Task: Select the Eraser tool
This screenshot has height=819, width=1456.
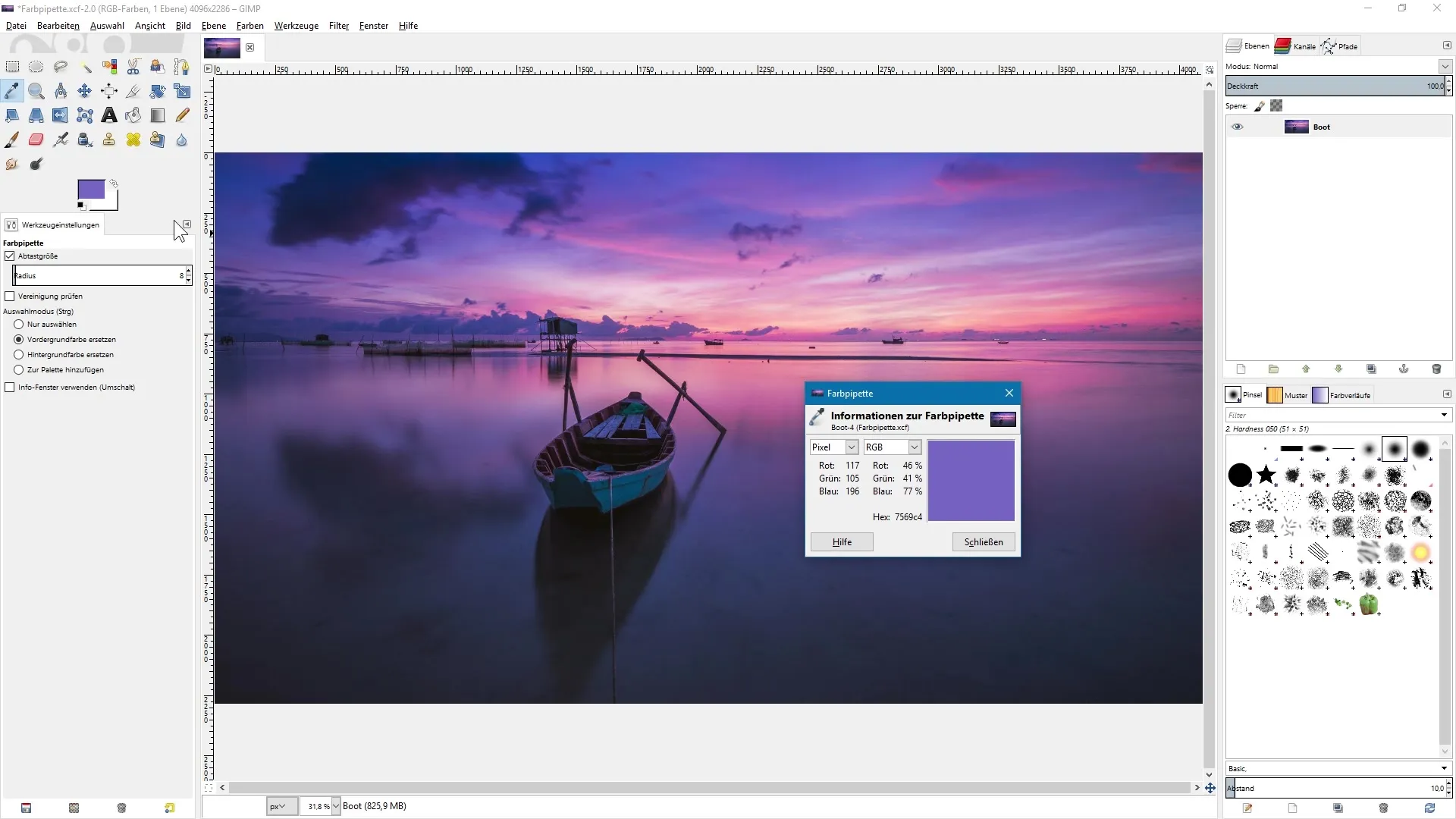Action: pyautogui.click(x=36, y=140)
